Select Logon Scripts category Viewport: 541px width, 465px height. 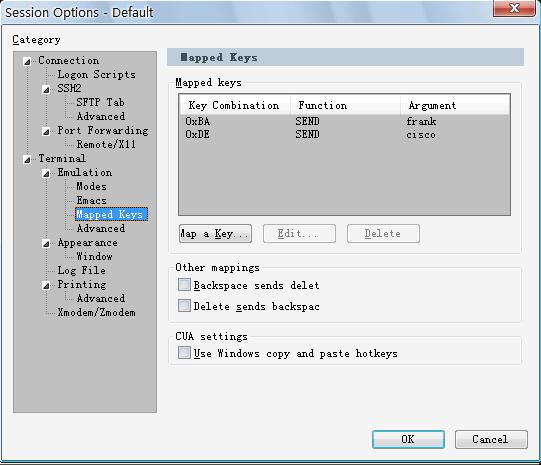tap(96, 74)
